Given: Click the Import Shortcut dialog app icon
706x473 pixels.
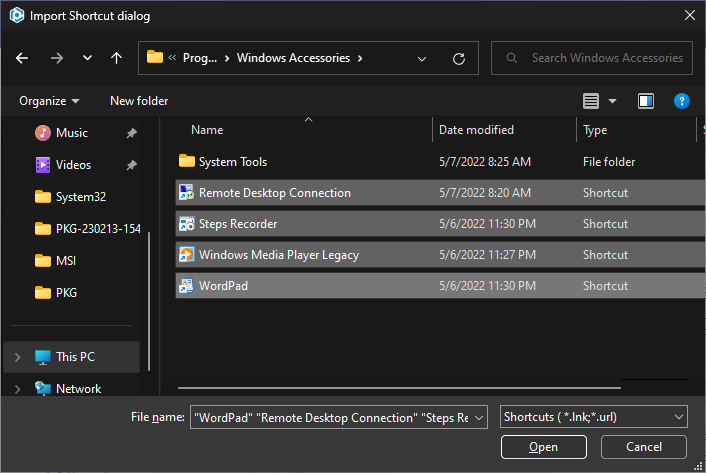Looking at the screenshot, I should pyautogui.click(x=17, y=15).
